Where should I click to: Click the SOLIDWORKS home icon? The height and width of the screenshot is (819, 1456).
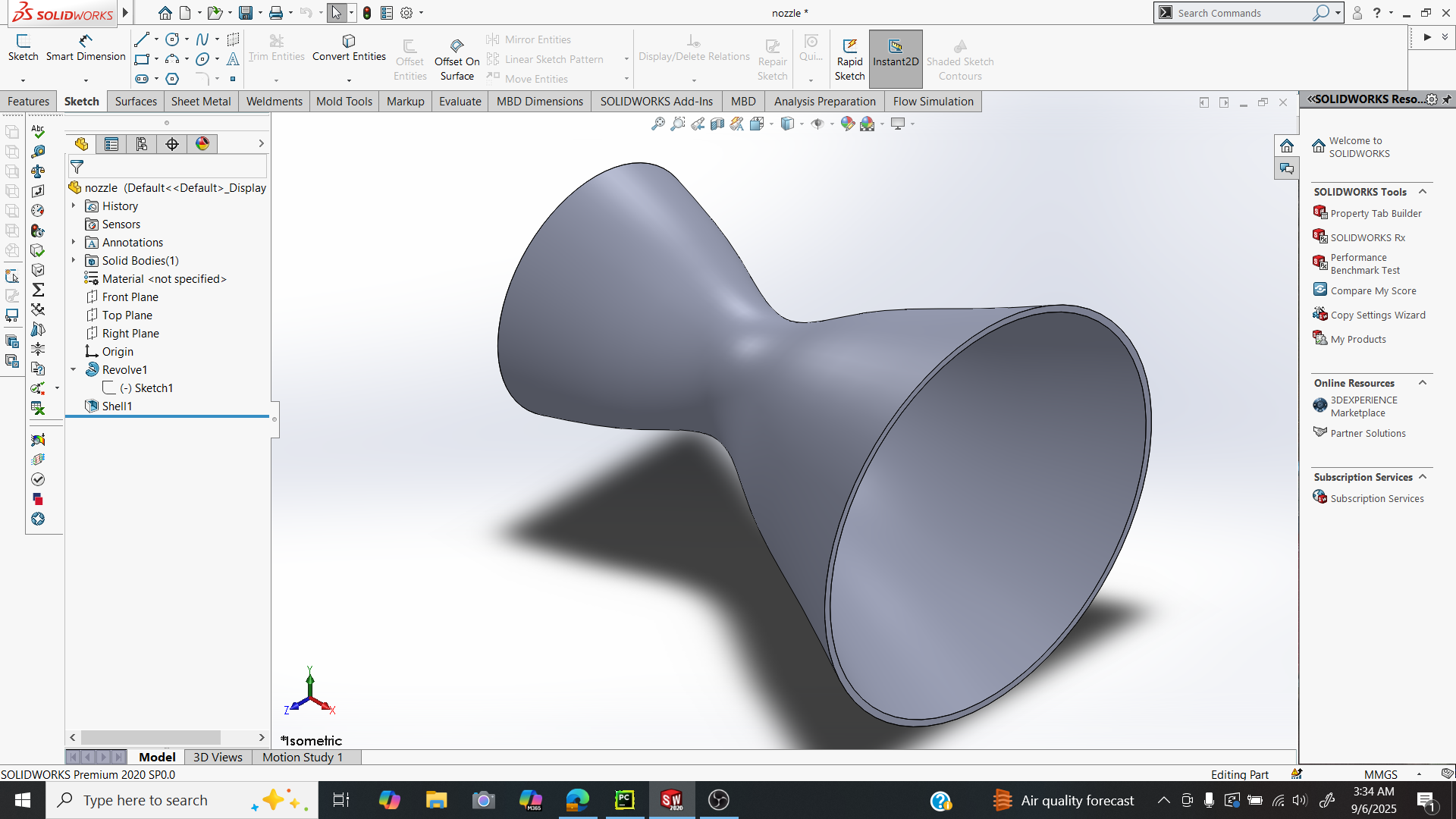coord(165,13)
